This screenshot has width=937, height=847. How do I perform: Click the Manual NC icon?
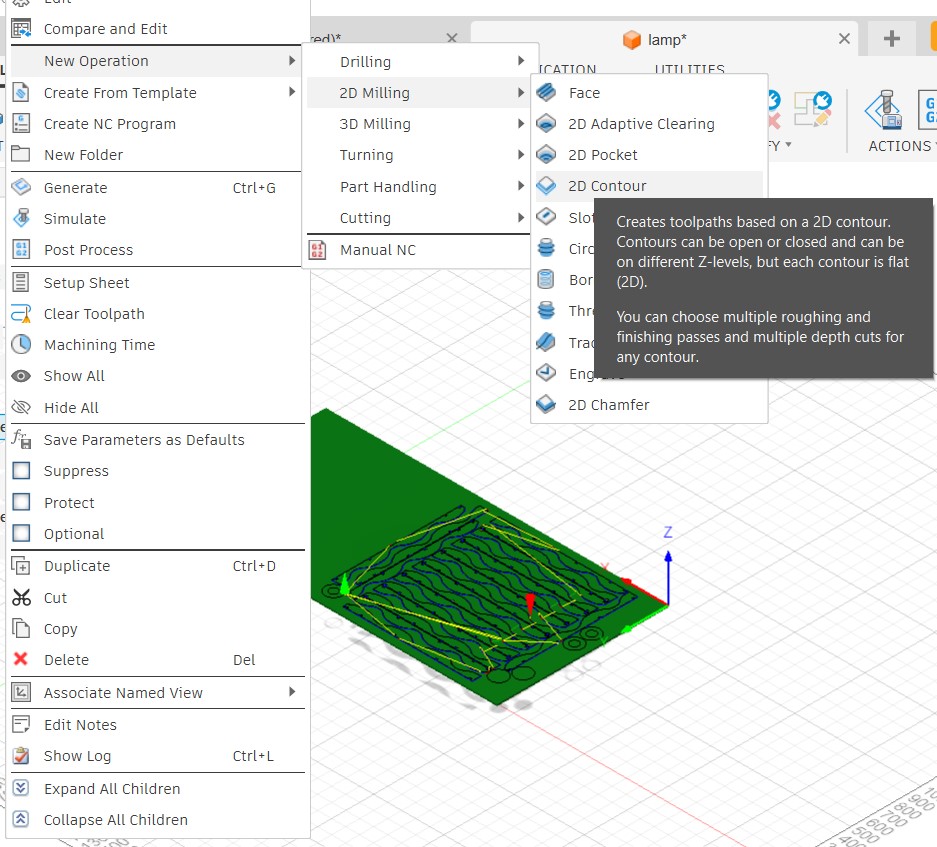317,249
